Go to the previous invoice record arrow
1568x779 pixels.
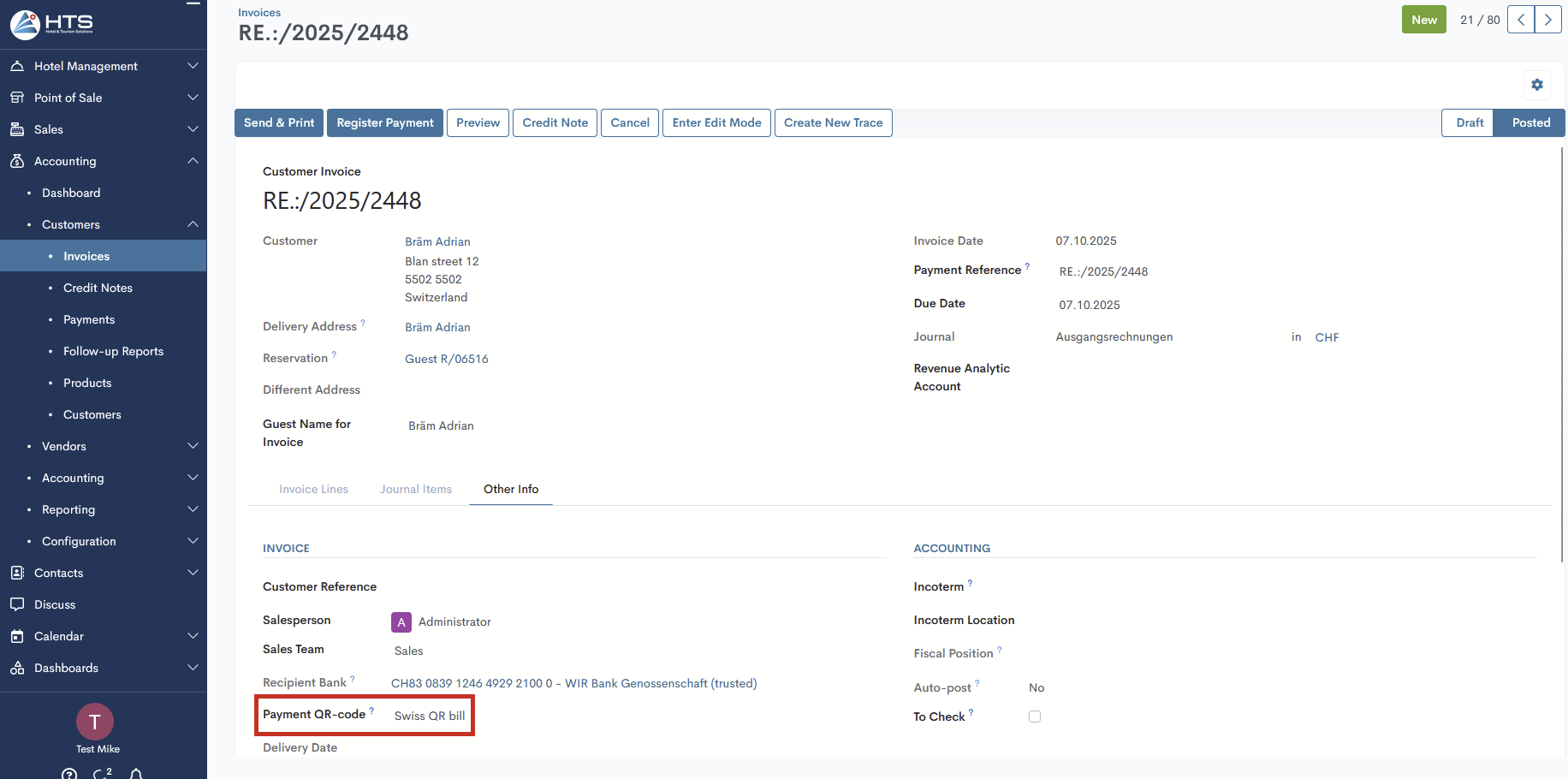(x=1520, y=20)
